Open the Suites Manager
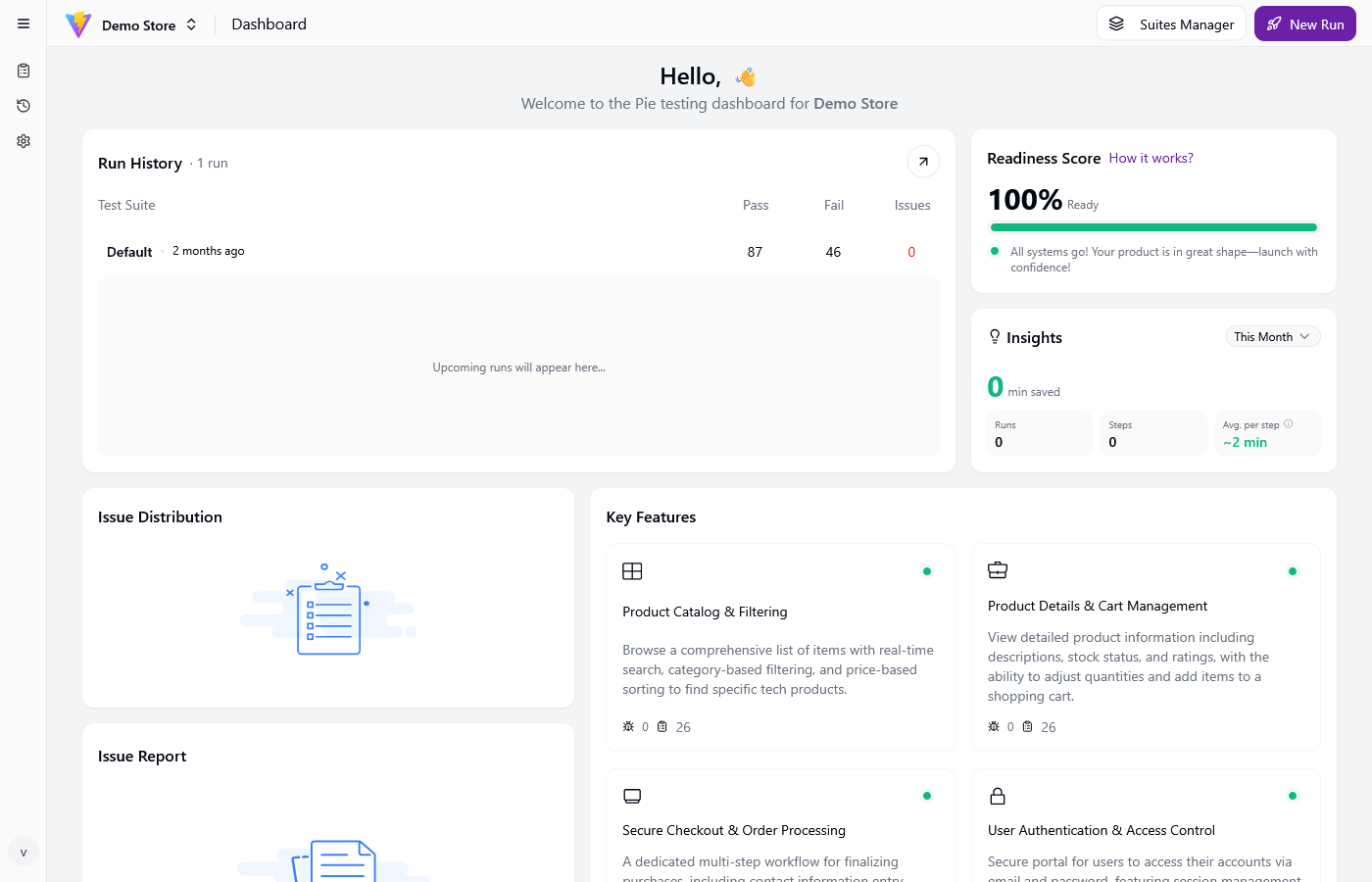Image resolution: width=1372 pixels, height=882 pixels. pos(1171,24)
